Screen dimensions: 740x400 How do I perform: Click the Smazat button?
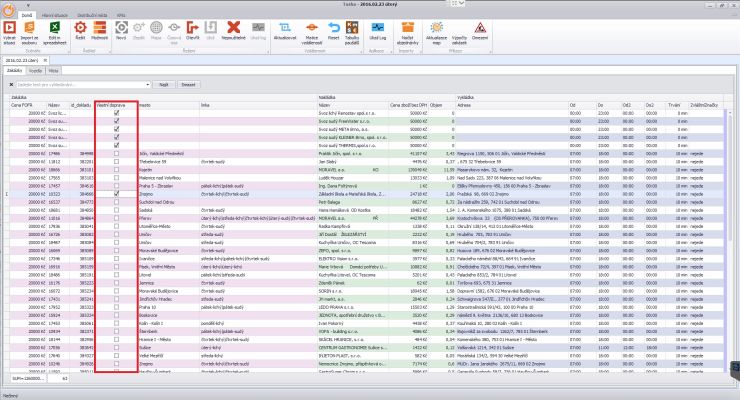[x=188, y=84]
